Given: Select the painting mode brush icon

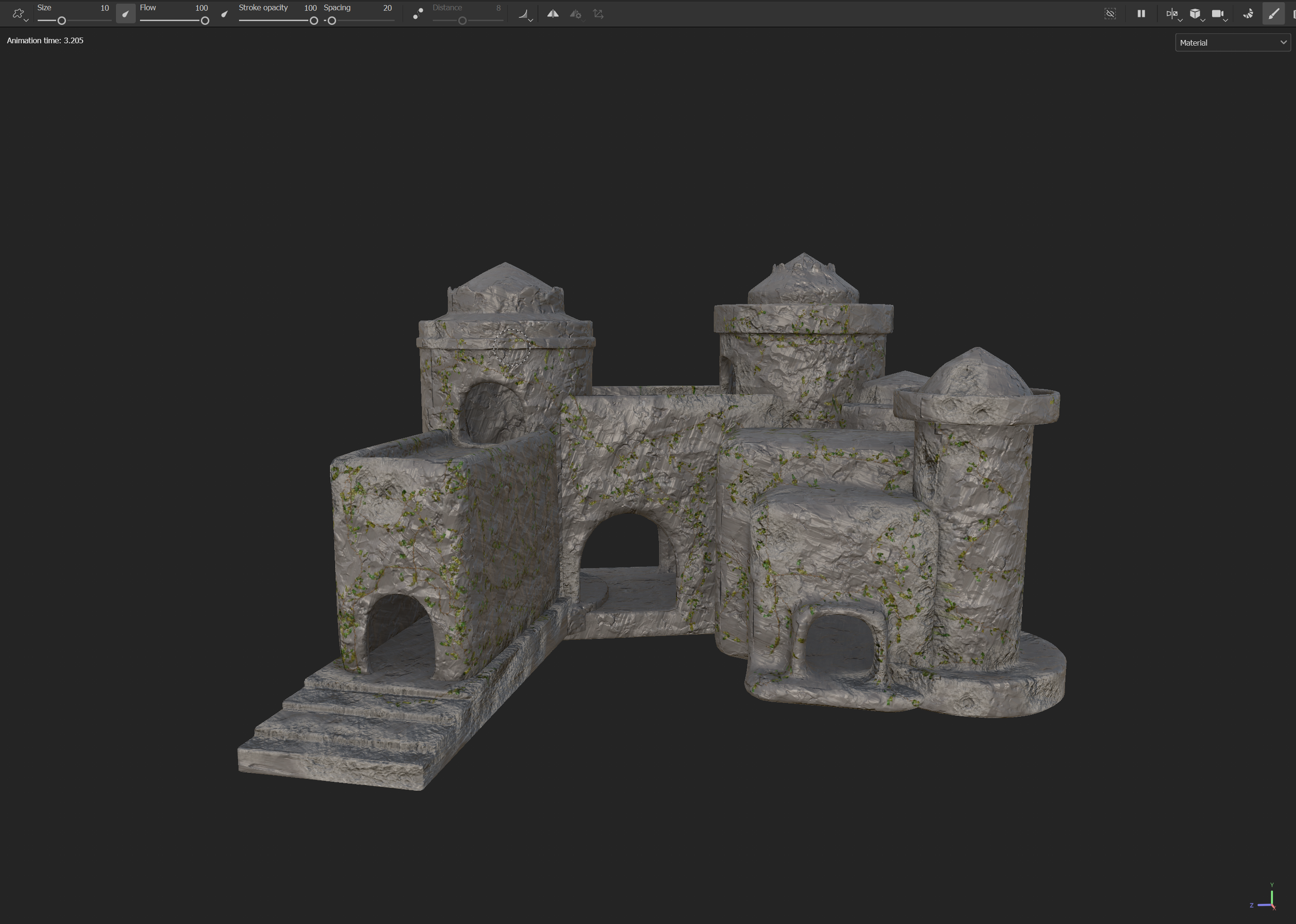Looking at the screenshot, I should (1273, 13).
